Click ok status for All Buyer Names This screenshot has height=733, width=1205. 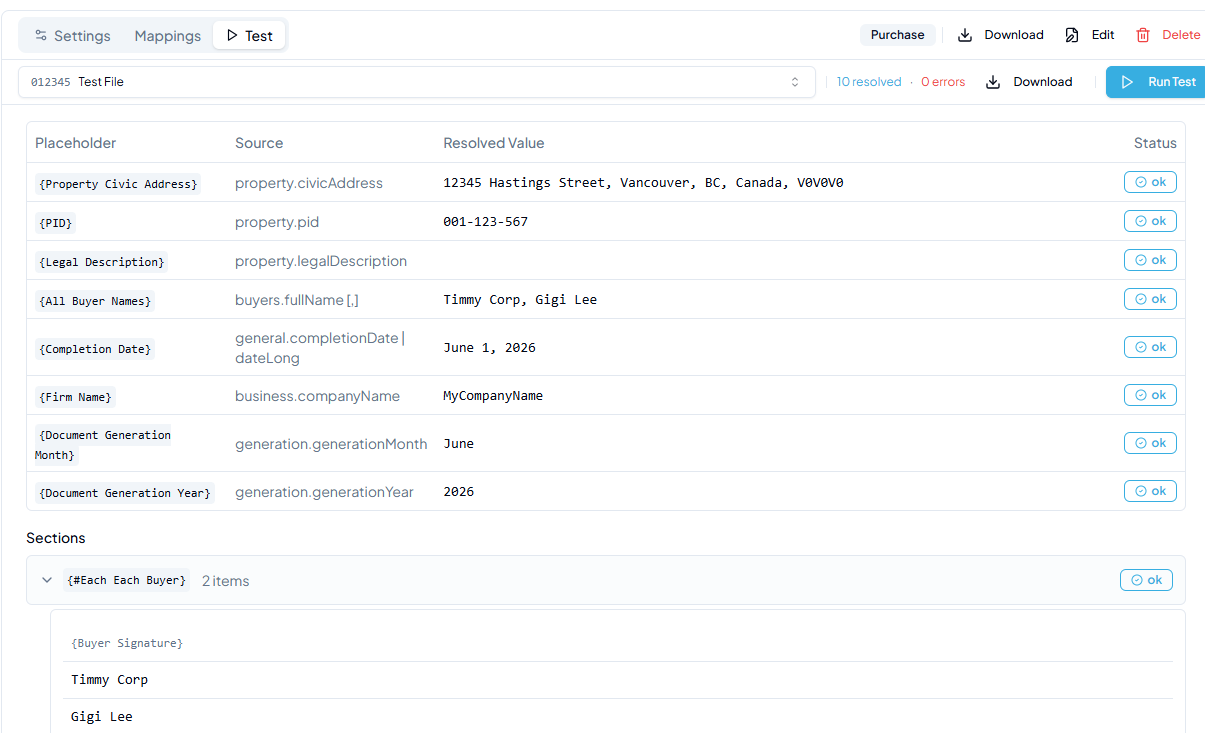tap(1150, 299)
